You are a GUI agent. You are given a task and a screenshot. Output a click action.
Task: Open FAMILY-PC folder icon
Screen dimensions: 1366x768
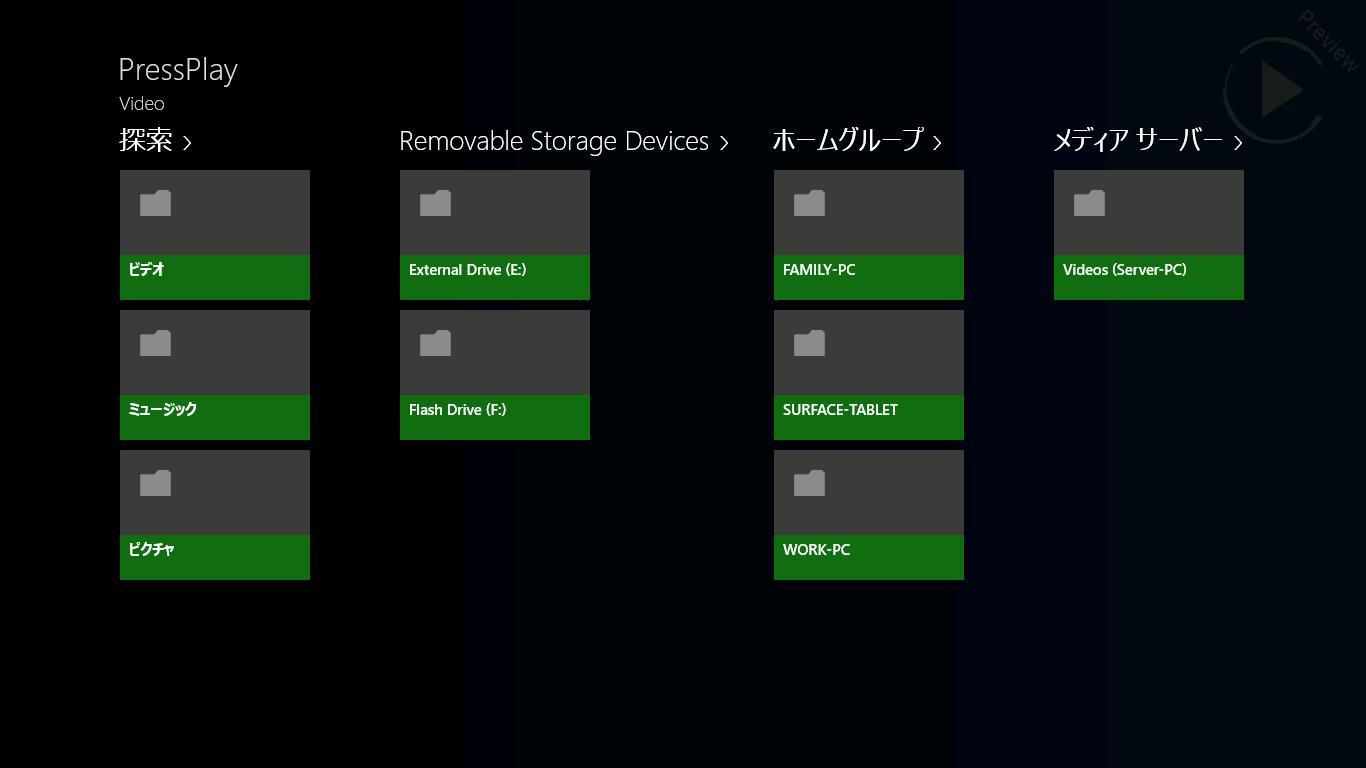coord(809,204)
